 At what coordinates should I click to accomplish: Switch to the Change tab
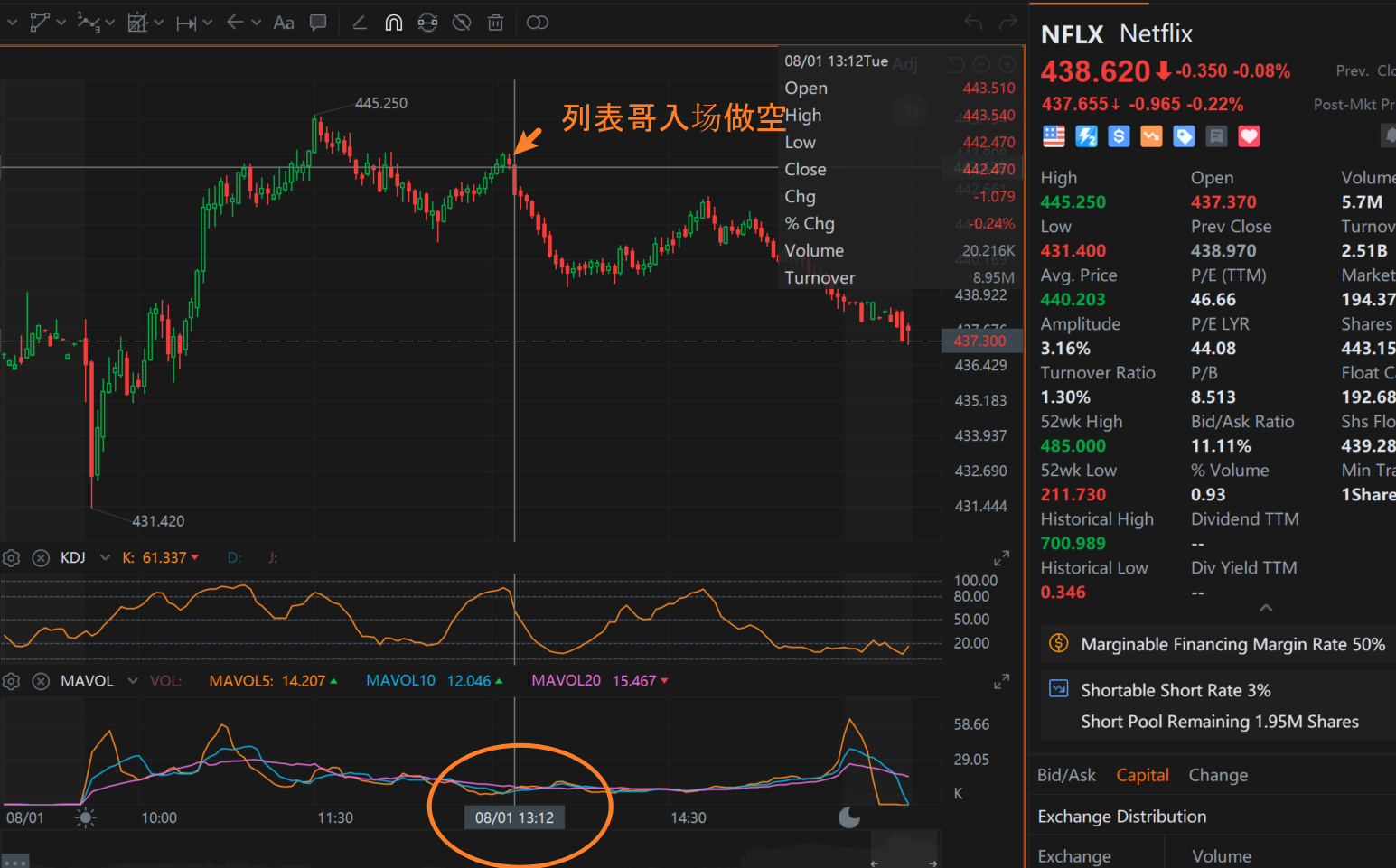pyautogui.click(x=1218, y=775)
